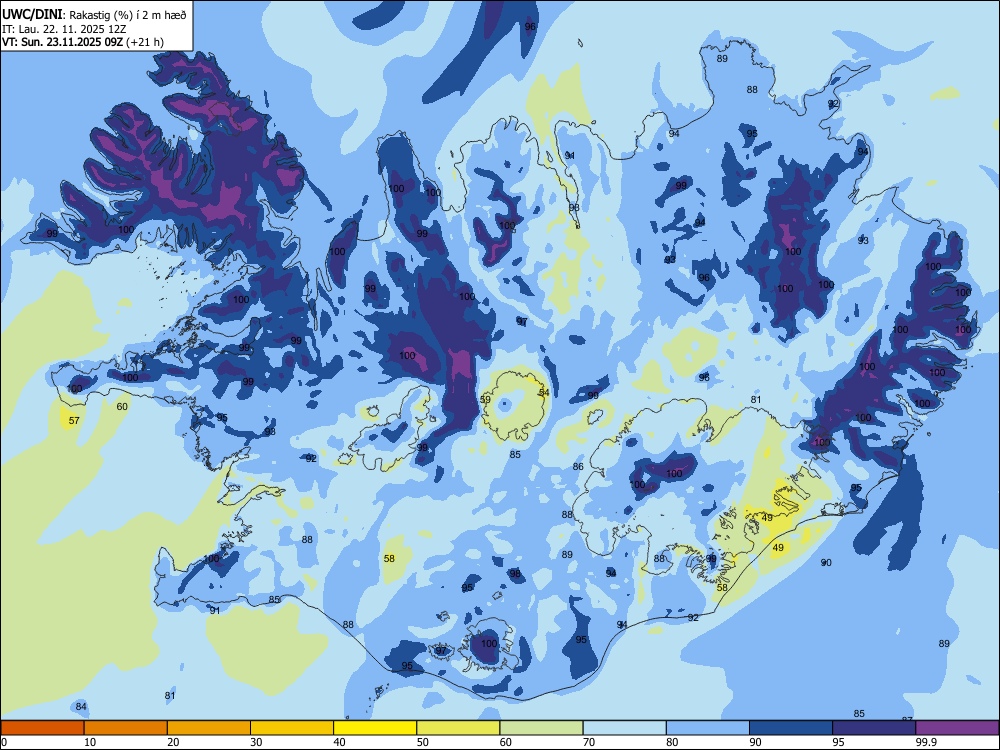Click the legend tick label '99.9'
The image size is (1000, 750).
(925, 742)
